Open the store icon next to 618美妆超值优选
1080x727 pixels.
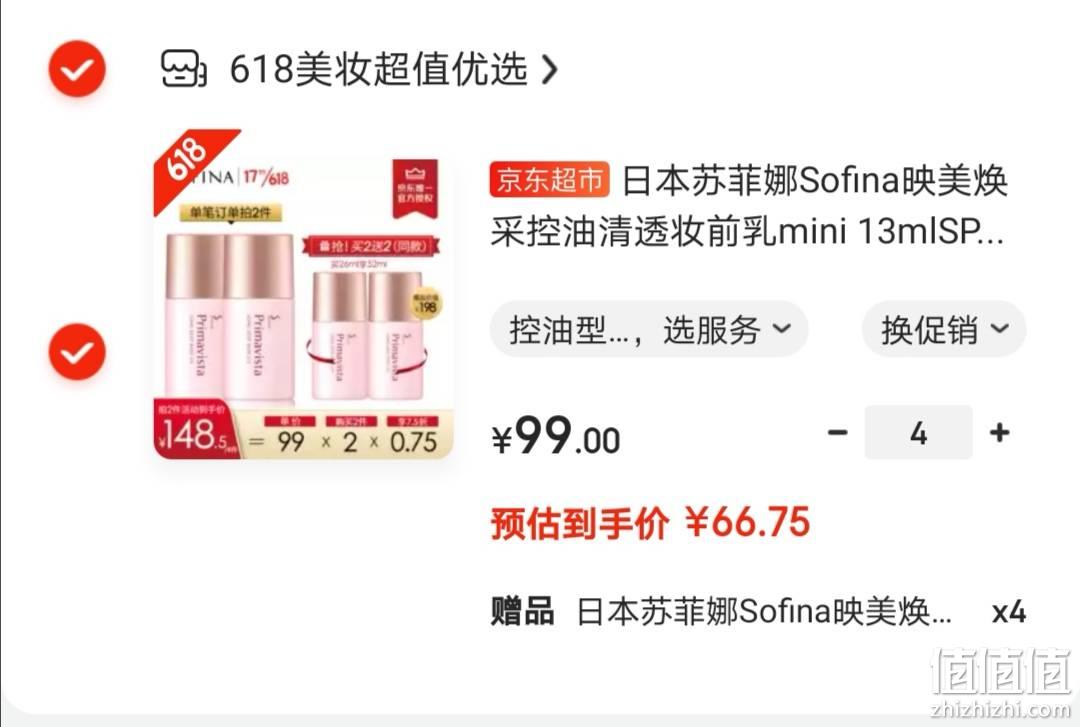[183, 68]
